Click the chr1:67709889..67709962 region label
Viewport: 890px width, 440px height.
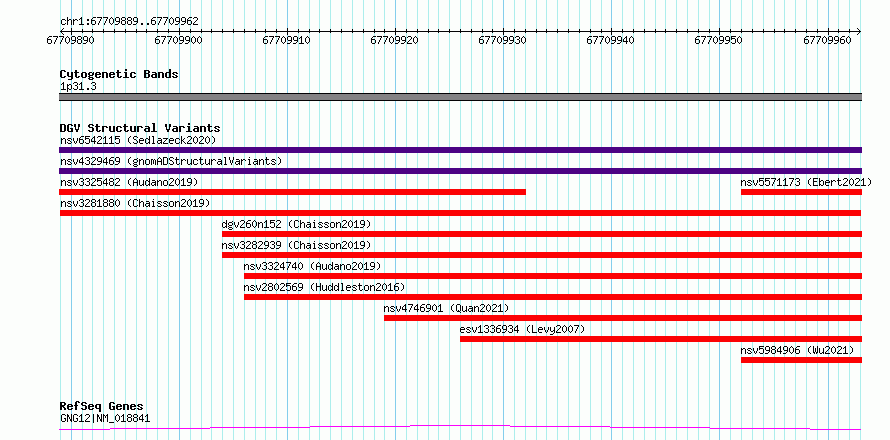click(x=129, y=22)
